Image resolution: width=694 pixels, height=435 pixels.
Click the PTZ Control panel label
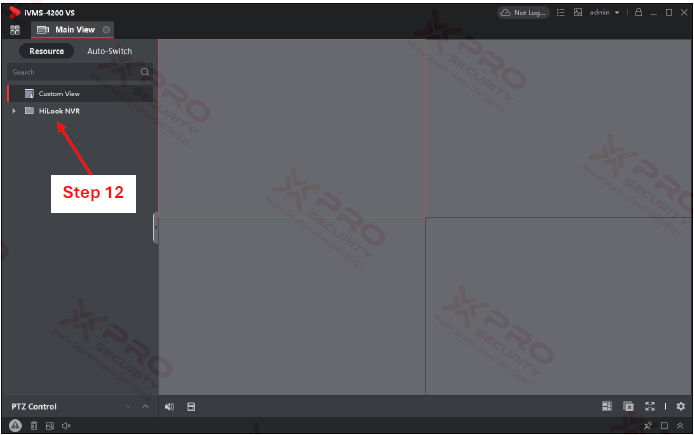[34, 406]
